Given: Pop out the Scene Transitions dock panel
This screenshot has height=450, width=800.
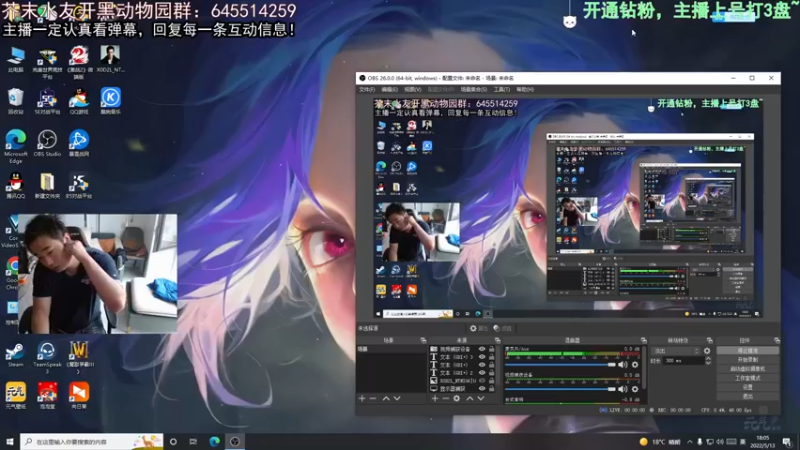Looking at the screenshot, I should point(710,340).
